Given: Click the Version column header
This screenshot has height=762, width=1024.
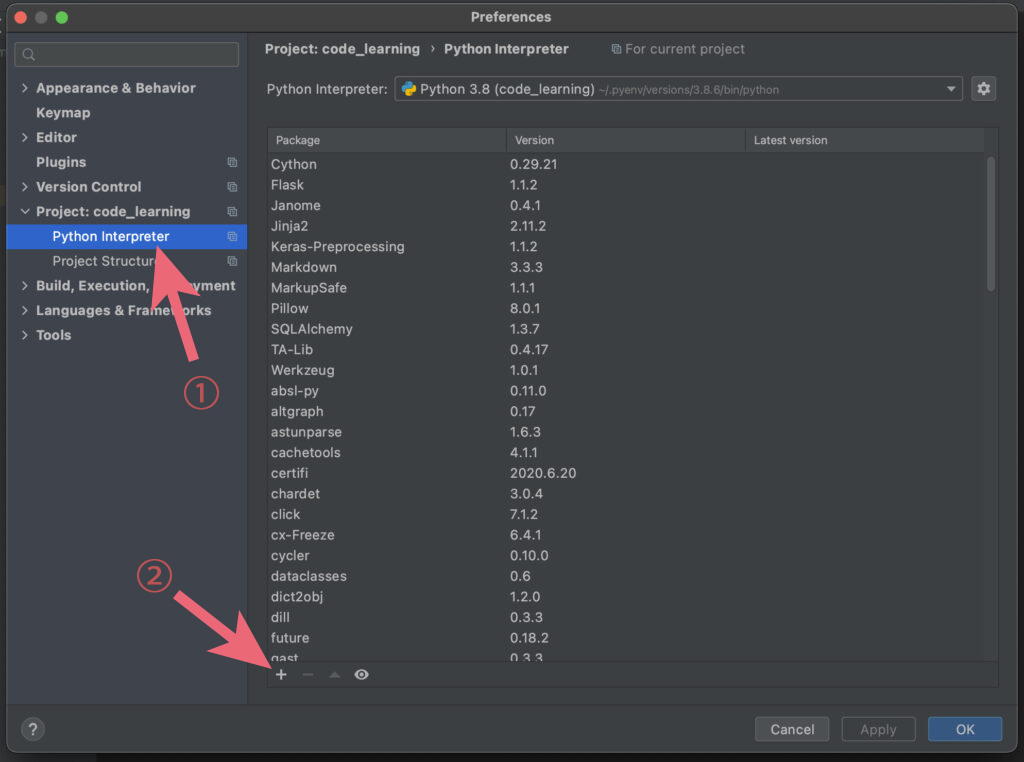Looking at the screenshot, I should [626, 140].
